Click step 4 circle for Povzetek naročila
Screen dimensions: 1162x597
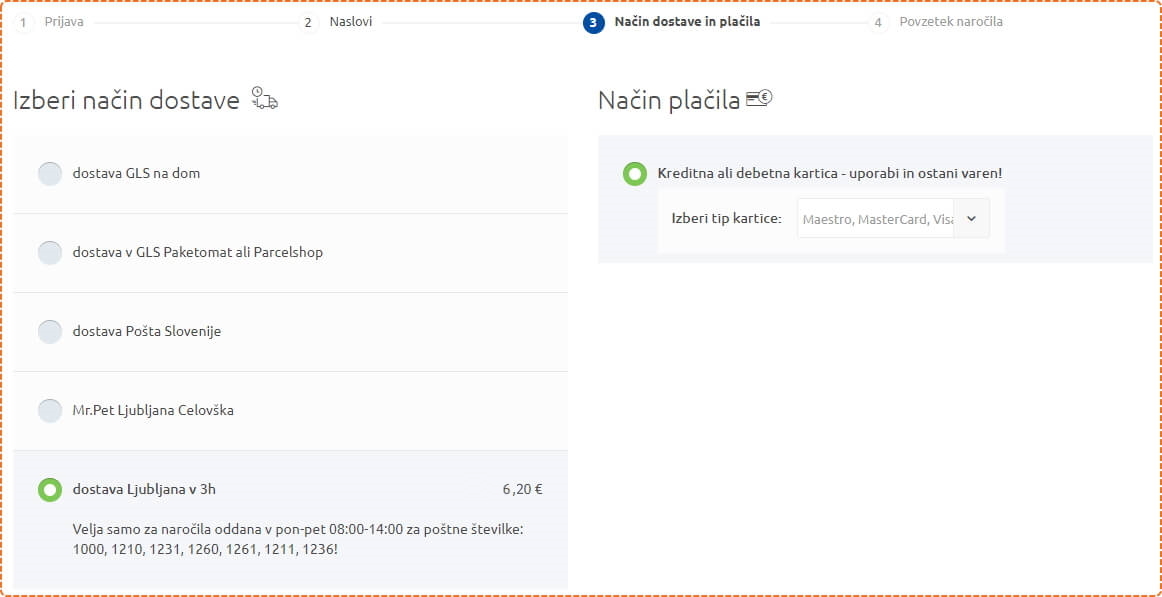coord(878,23)
